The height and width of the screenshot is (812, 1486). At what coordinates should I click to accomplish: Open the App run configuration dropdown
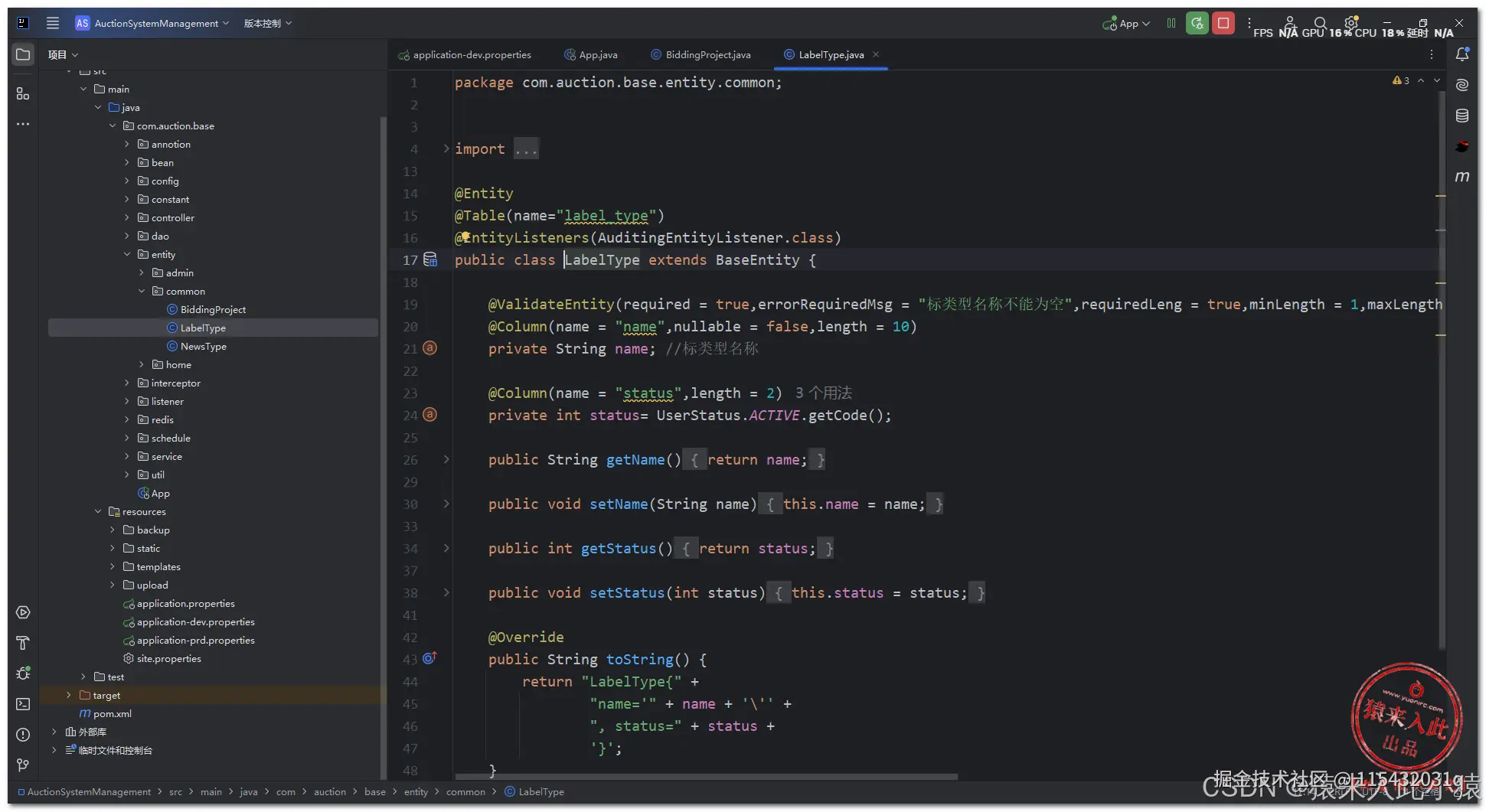tap(1126, 23)
